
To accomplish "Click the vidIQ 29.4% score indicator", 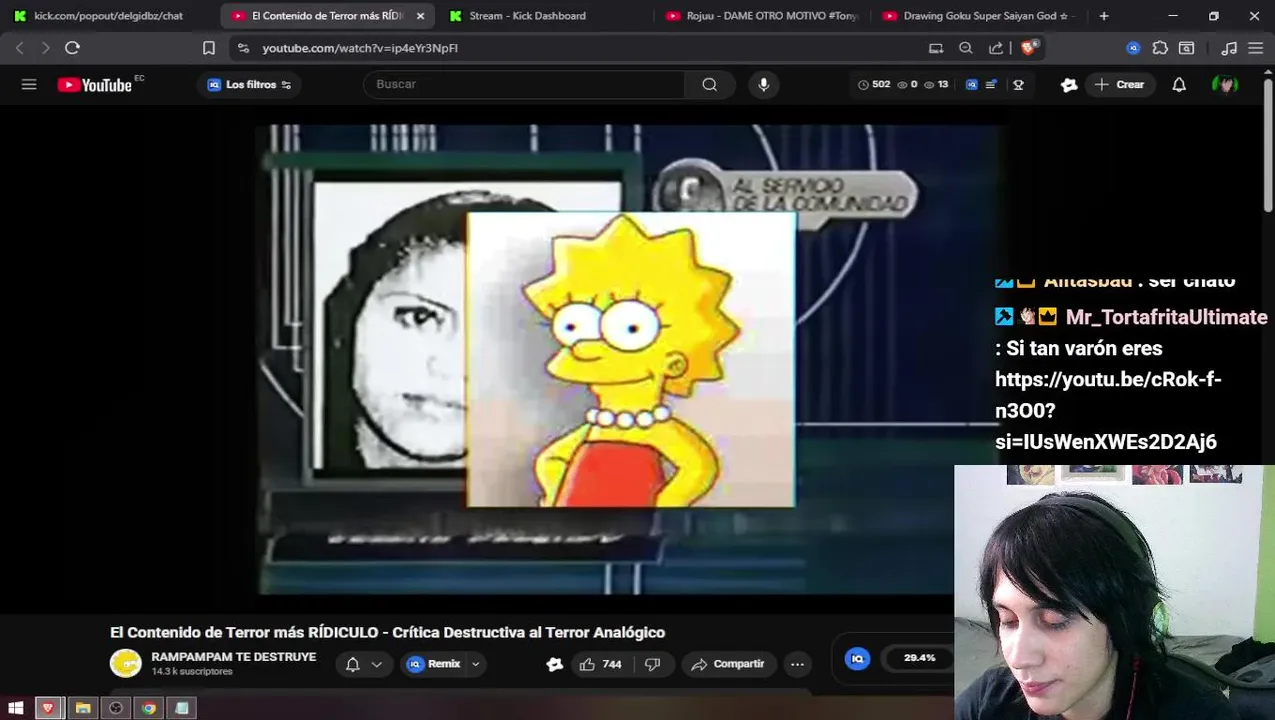I will pyautogui.click(x=919, y=658).
